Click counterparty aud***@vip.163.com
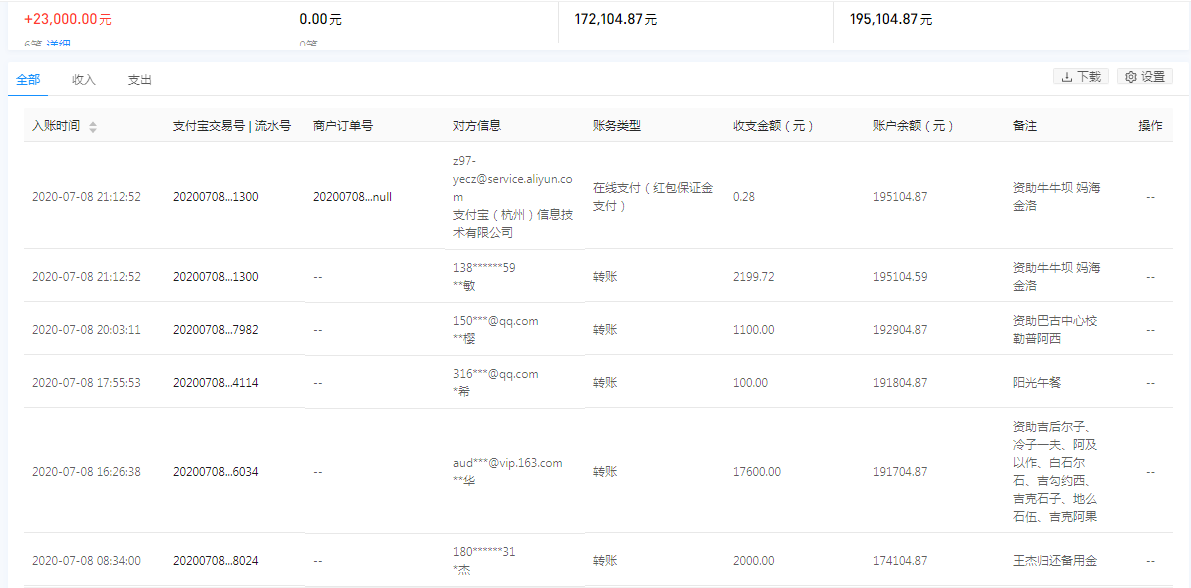This screenshot has width=1191, height=588. point(507,463)
